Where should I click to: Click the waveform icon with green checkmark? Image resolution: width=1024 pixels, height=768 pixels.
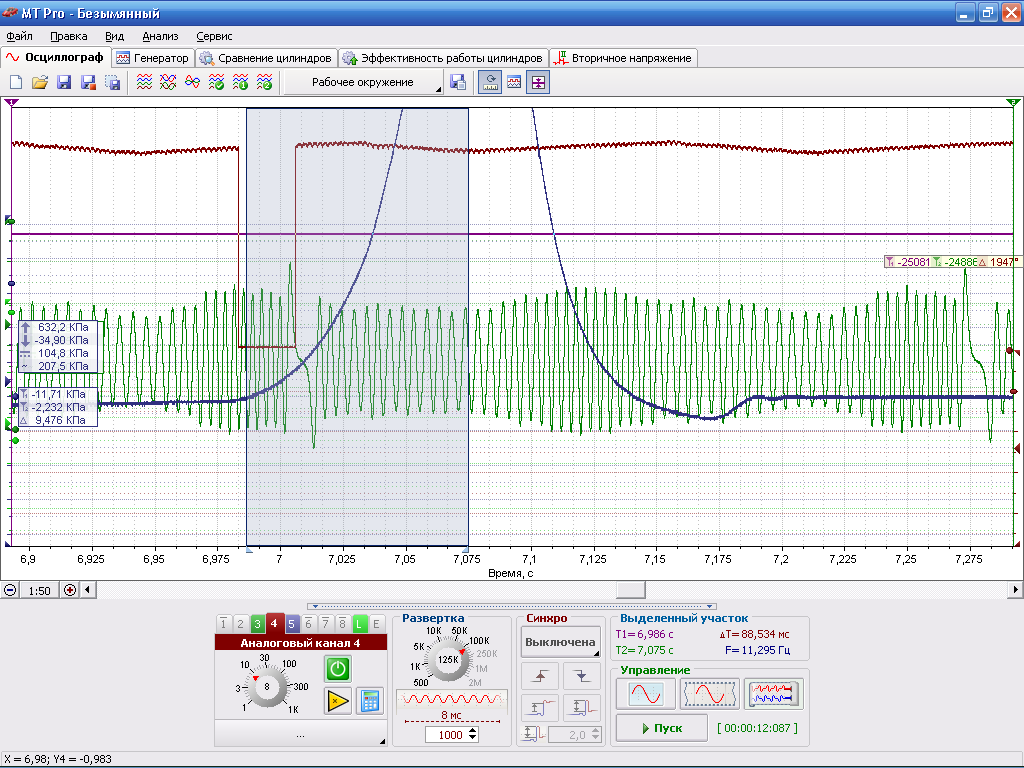pyautogui.click(x=216, y=82)
